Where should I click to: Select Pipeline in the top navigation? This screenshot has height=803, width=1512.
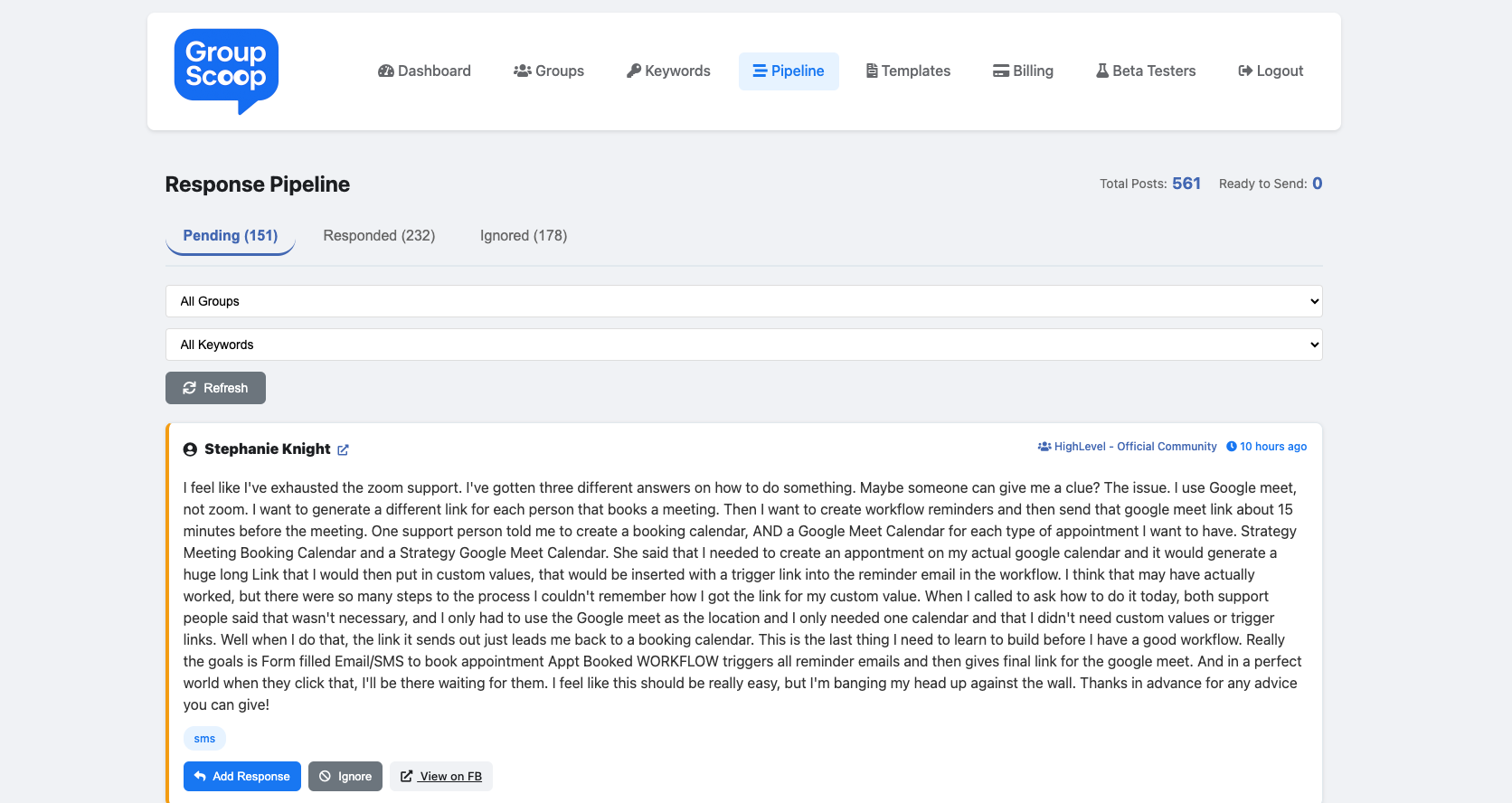click(x=789, y=71)
